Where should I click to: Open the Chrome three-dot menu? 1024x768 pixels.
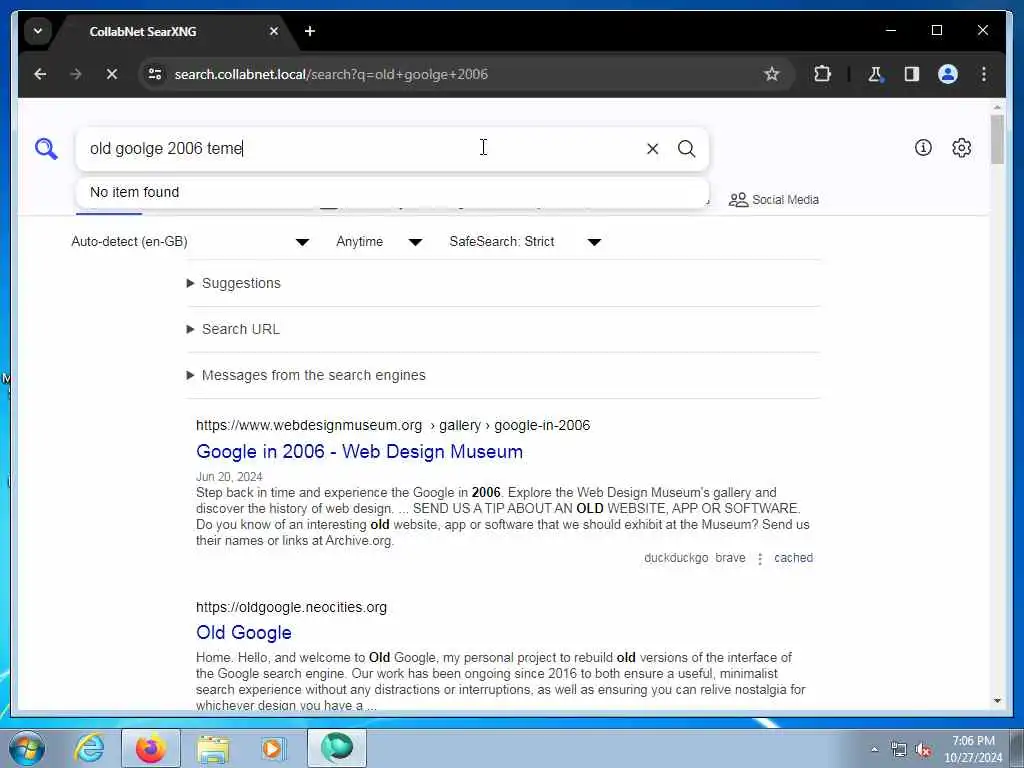984,74
